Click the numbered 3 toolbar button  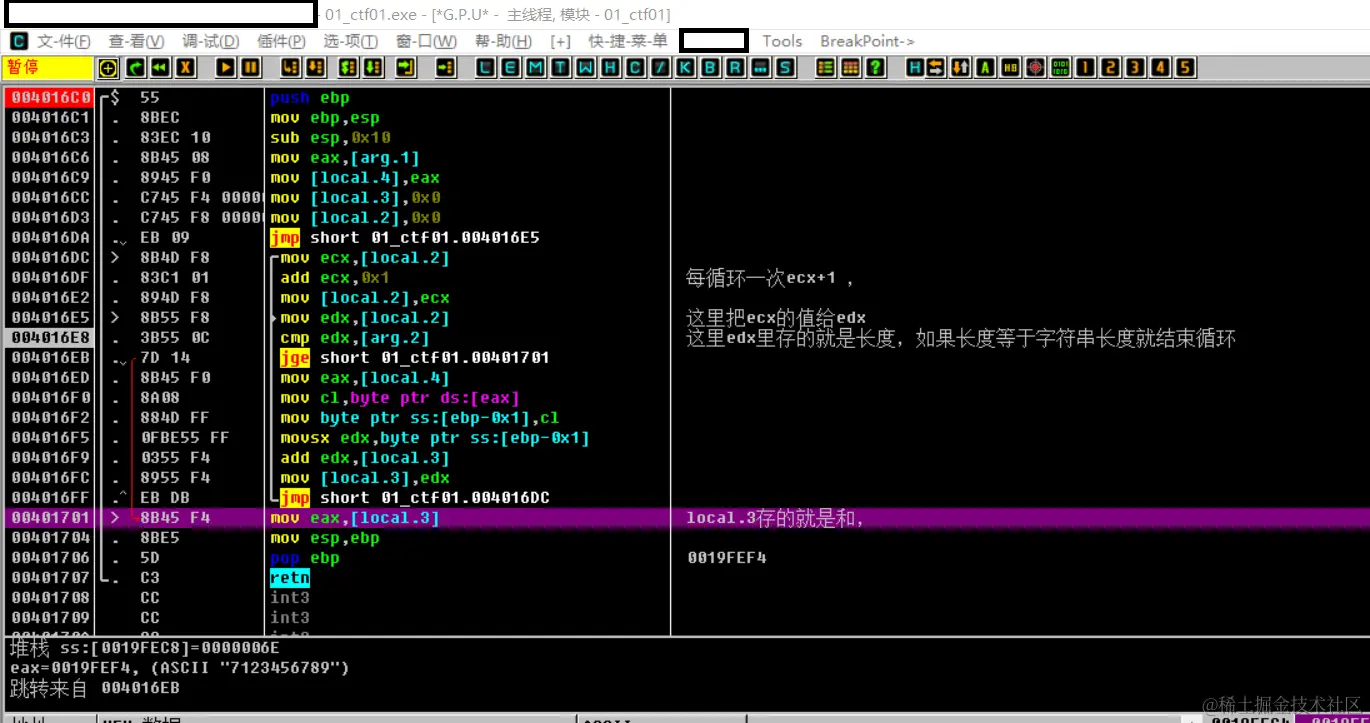[x=1136, y=68]
